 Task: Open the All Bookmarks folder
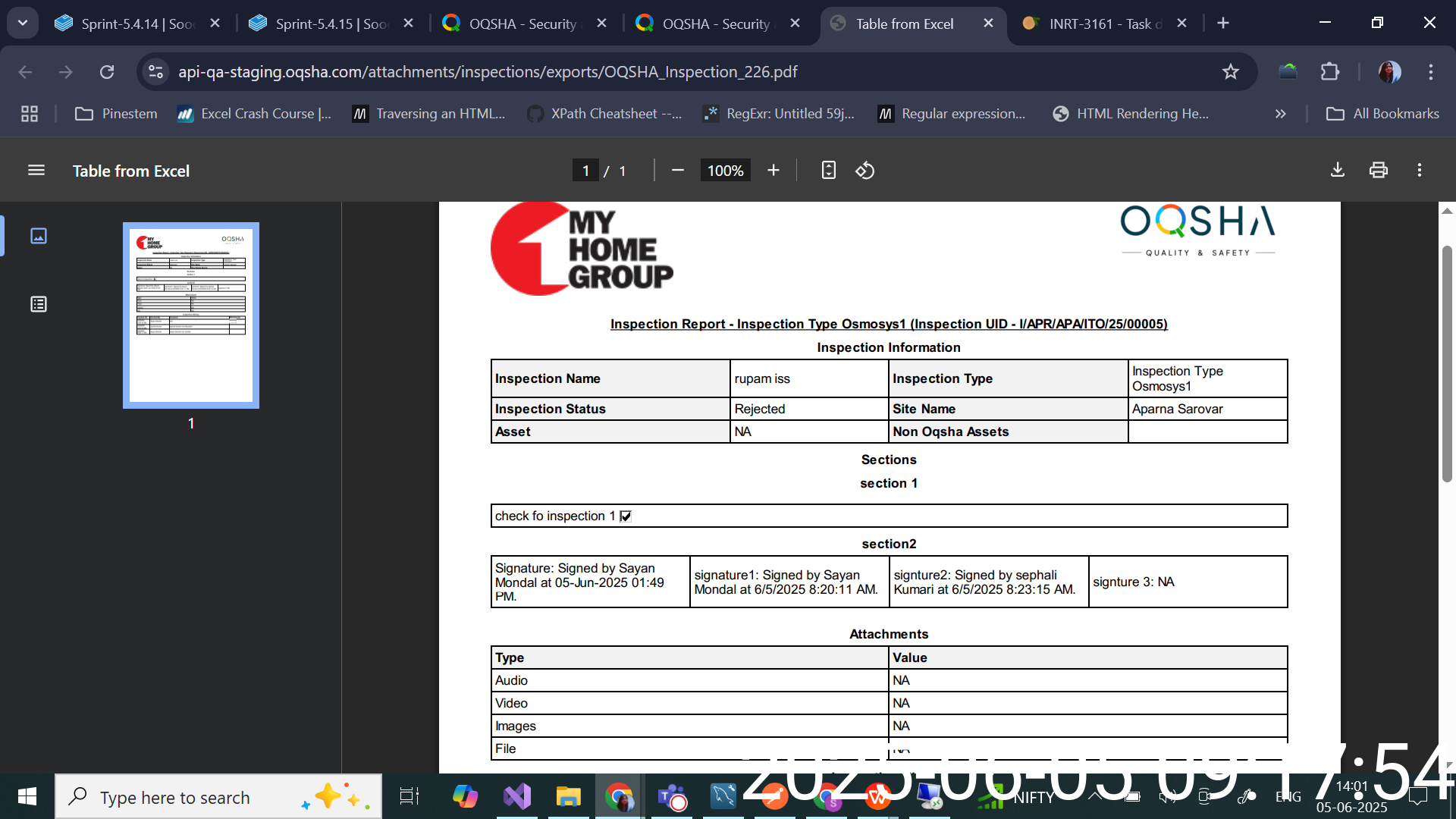[x=1382, y=114]
